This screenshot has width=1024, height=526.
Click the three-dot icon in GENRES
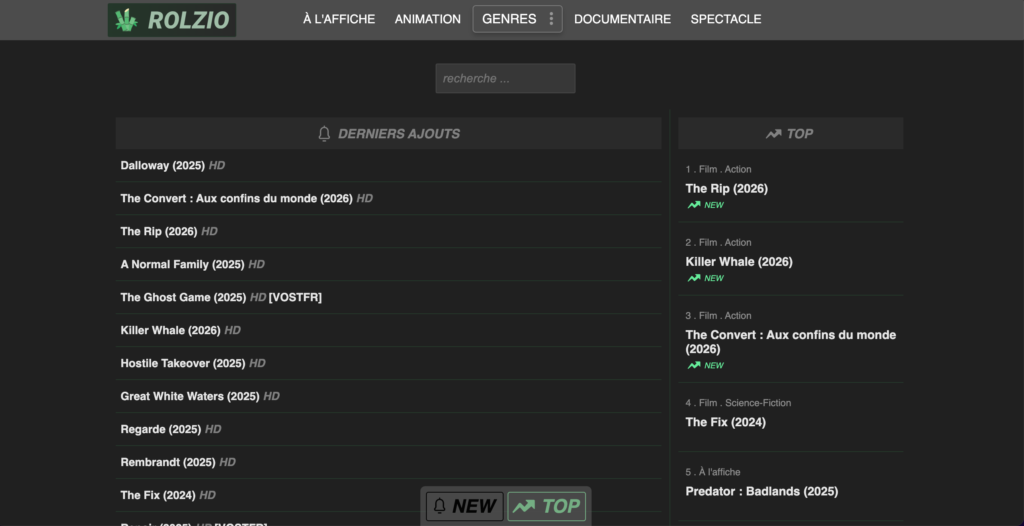point(551,19)
